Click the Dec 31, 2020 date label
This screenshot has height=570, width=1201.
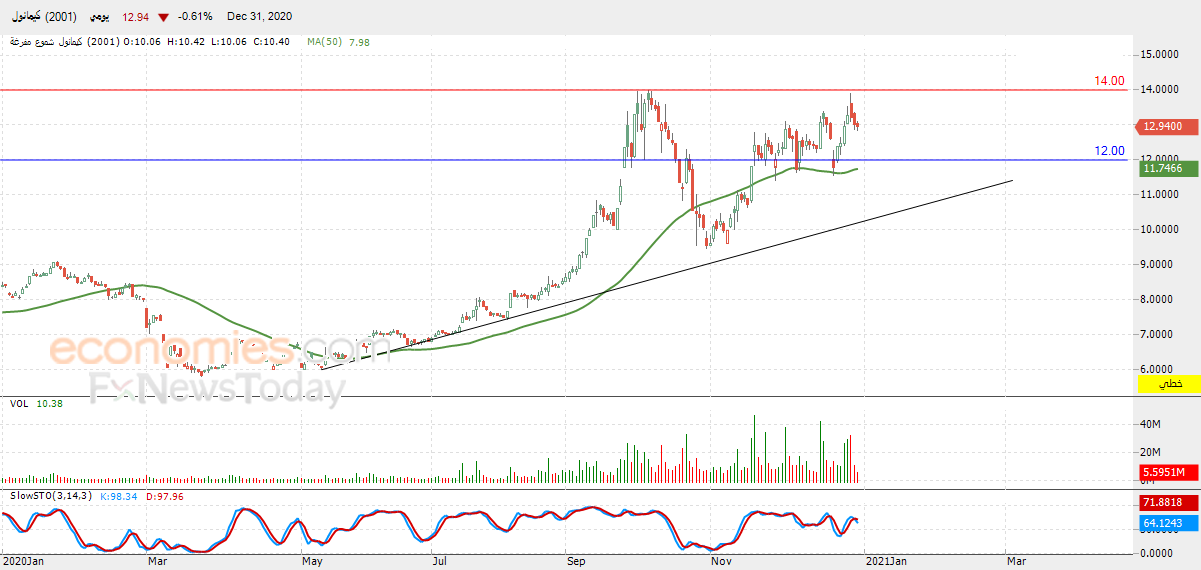(259, 17)
